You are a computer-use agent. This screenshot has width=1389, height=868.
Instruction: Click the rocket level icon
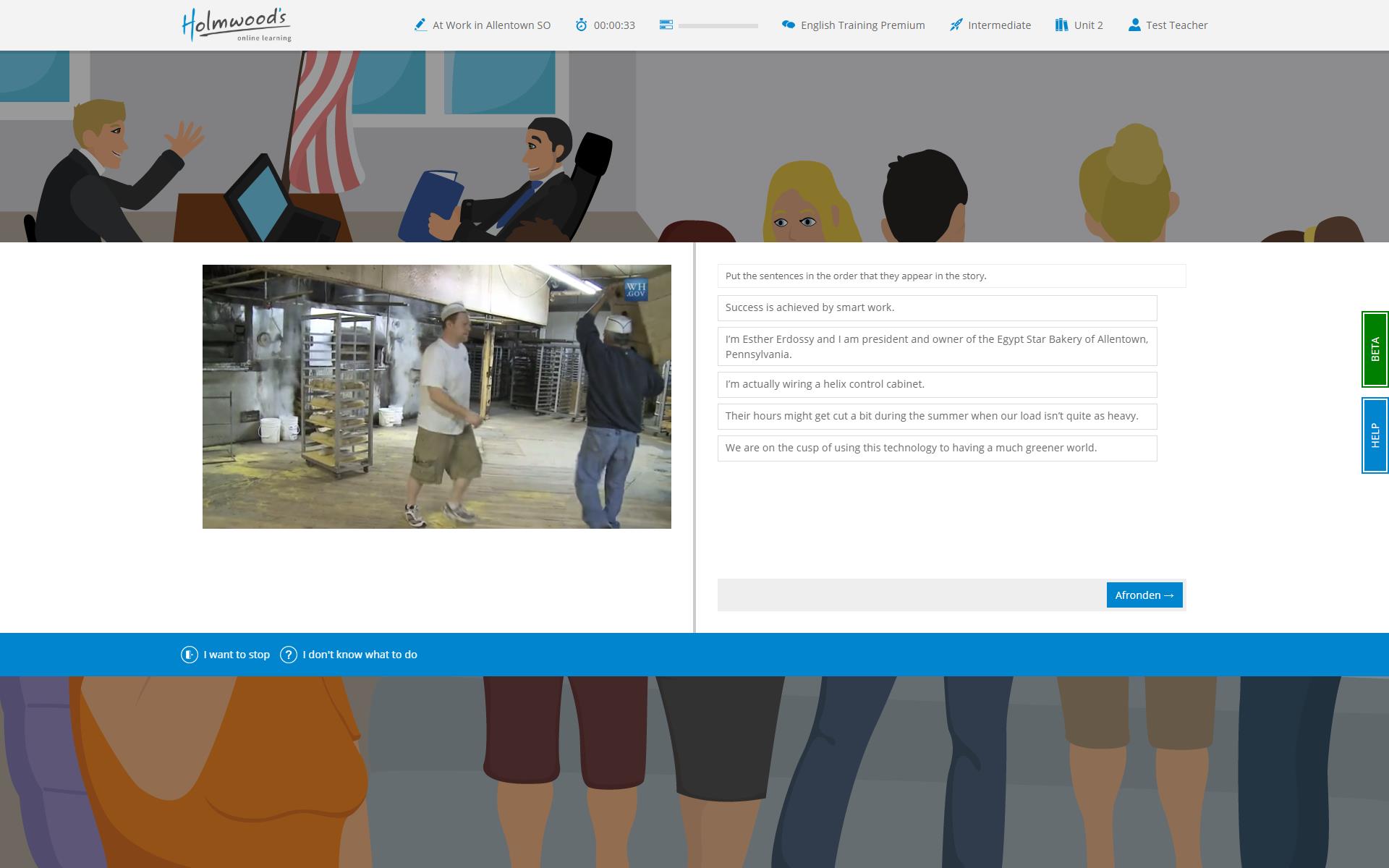pyautogui.click(x=956, y=25)
